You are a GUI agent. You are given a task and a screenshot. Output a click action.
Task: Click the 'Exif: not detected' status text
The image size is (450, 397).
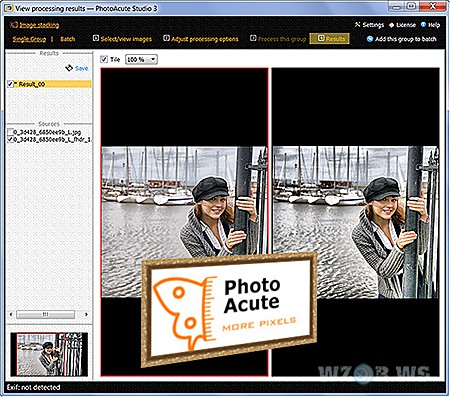(x=33, y=387)
